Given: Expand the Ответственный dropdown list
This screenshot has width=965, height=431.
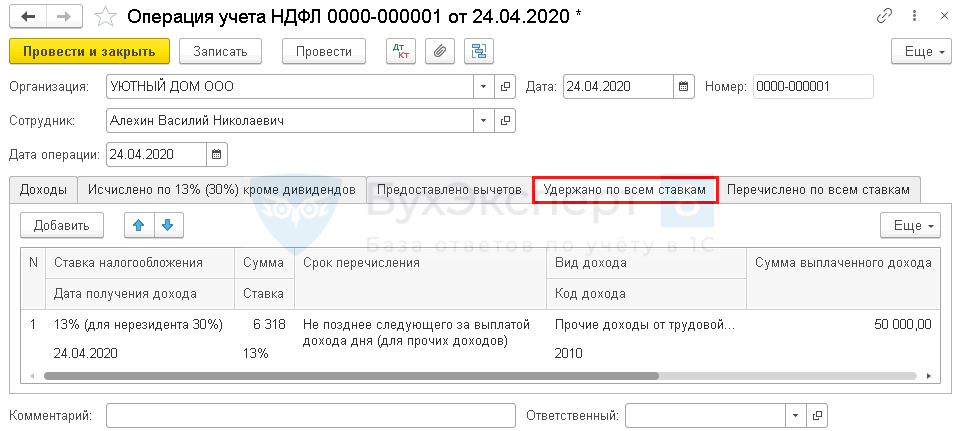Looking at the screenshot, I should (795, 415).
